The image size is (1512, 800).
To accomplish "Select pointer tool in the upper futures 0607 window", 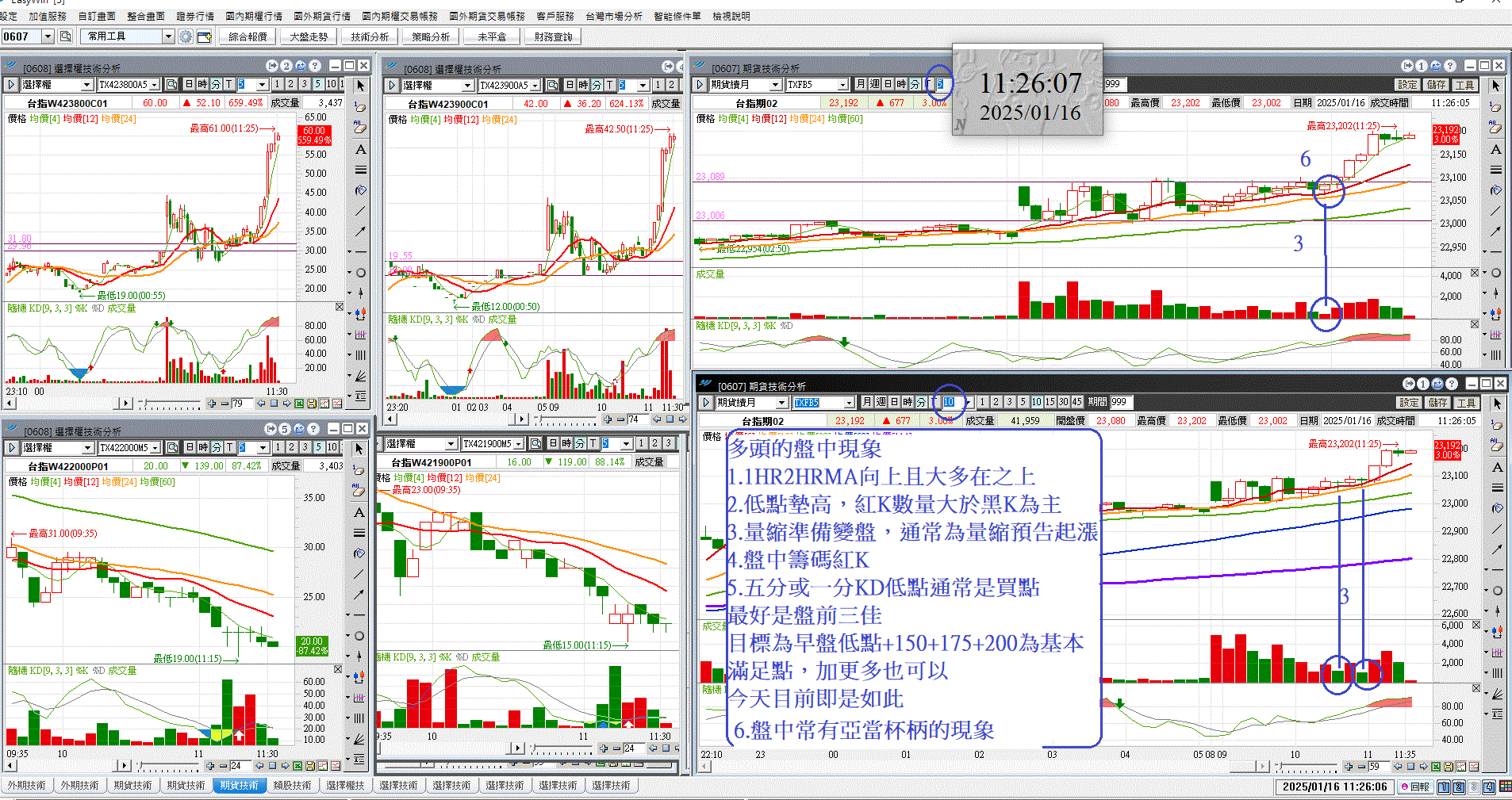I will tap(1496, 85).
